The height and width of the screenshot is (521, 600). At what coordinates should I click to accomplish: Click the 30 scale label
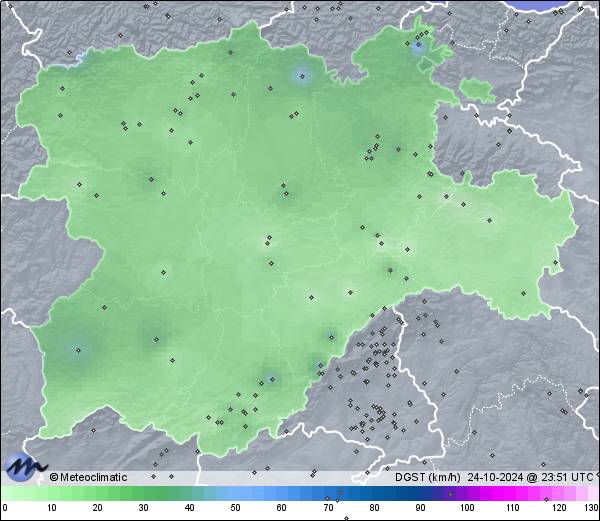pyautogui.click(x=143, y=508)
